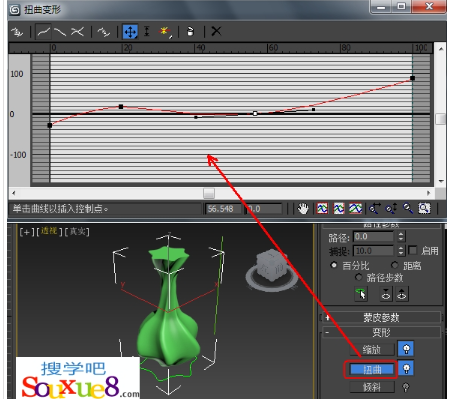Enable the 启用 snap checkbox
The width and height of the screenshot is (456, 399).
412,250
